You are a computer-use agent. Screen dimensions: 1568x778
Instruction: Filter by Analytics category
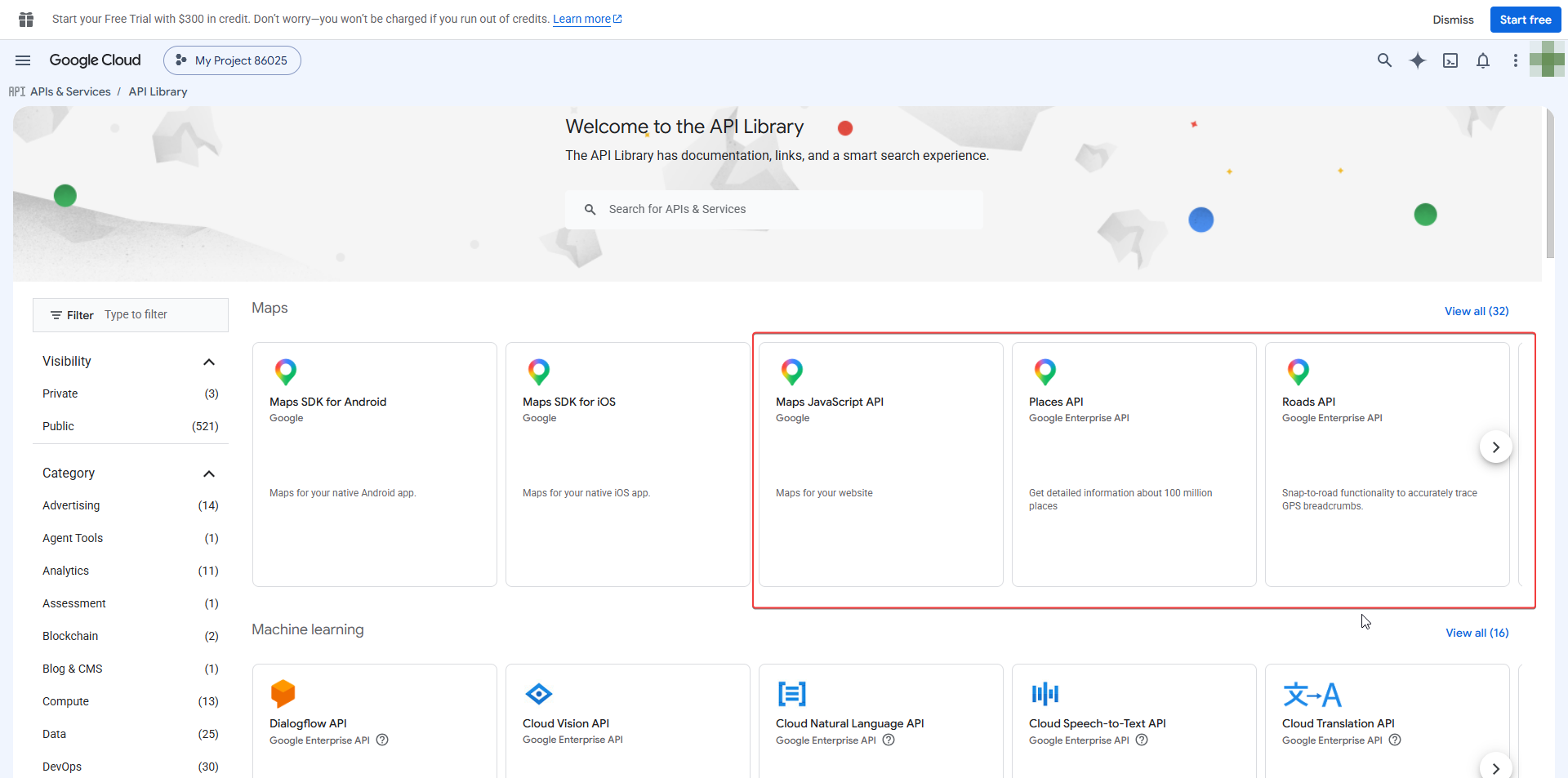[x=131, y=571]
